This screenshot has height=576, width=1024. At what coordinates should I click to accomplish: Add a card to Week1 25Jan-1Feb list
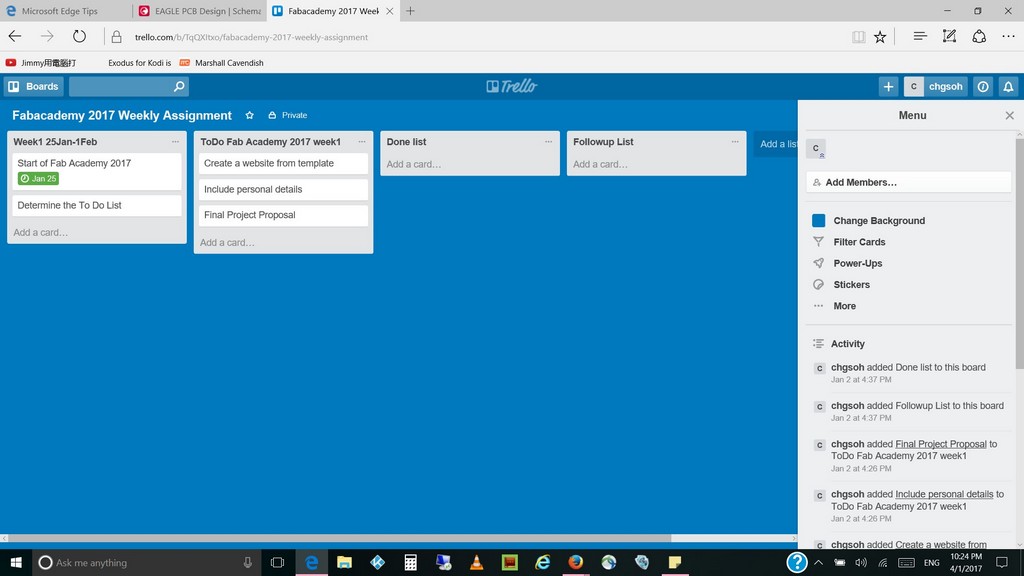point(40,232)
